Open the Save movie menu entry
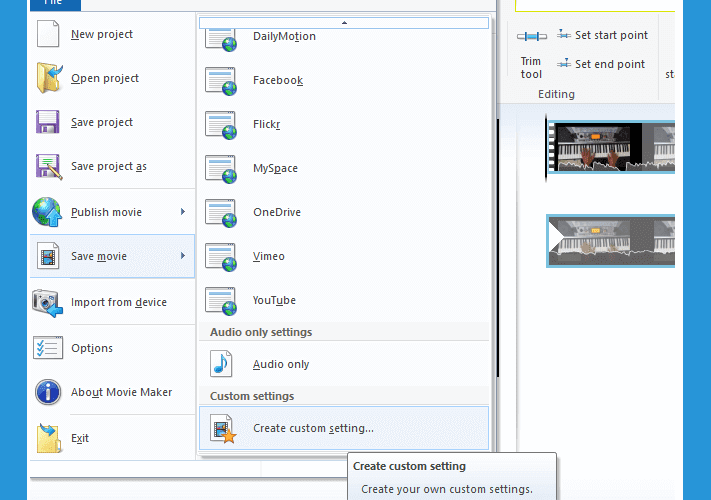Screen dimensions: 711x500 click(x=112, y=256)
